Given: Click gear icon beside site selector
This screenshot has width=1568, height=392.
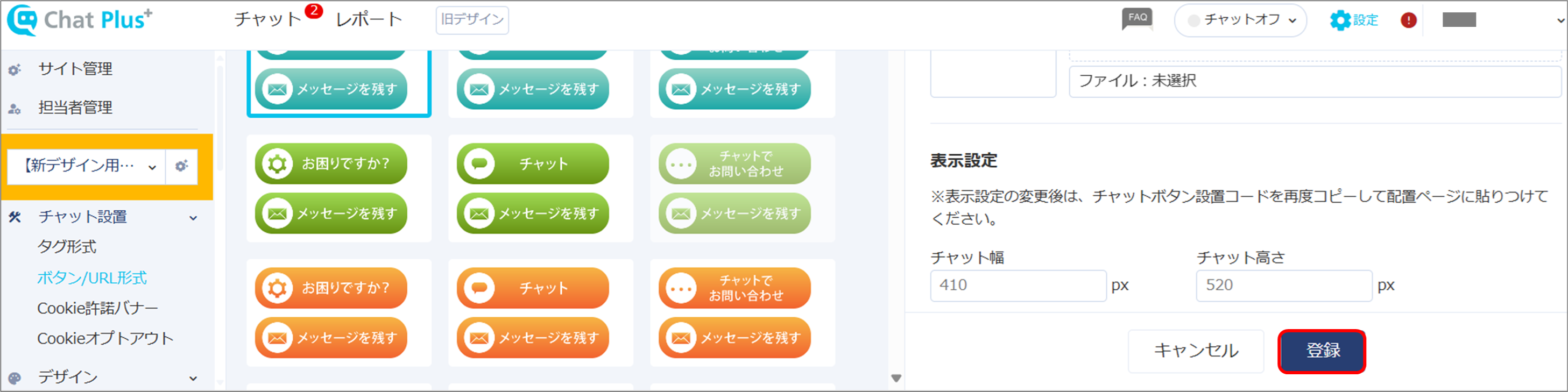Looking at the screenshot, I should click(181, 166).
